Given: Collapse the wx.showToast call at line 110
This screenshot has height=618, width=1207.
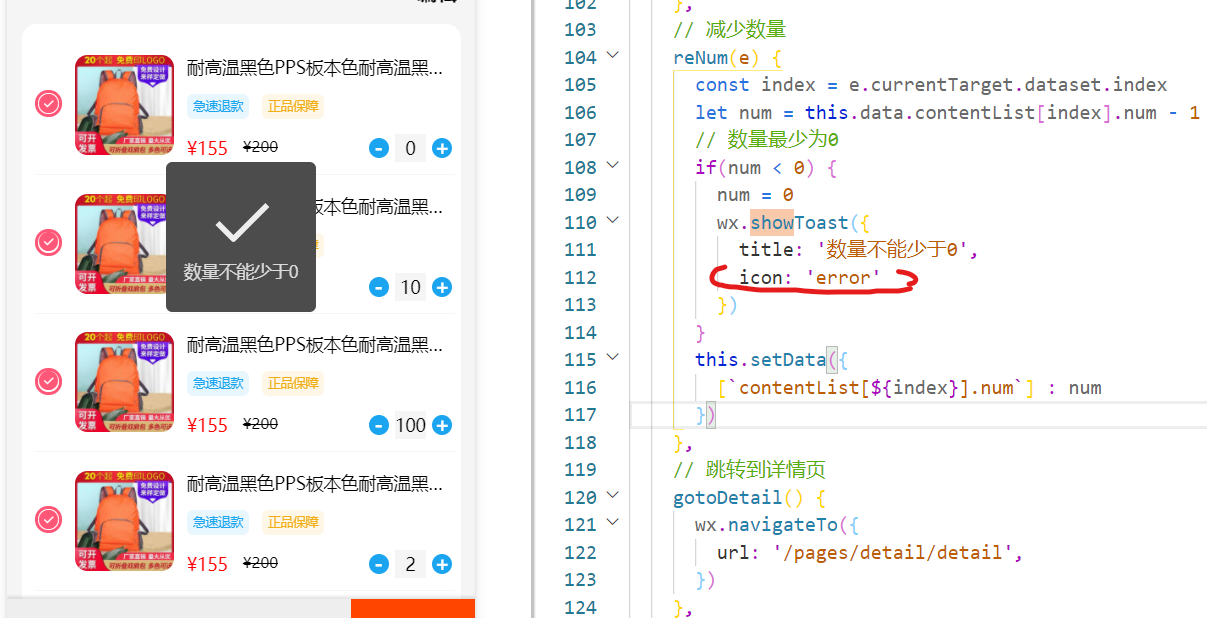Looking at the screenshot, I should pyautogui.click(x=613, y=221).
